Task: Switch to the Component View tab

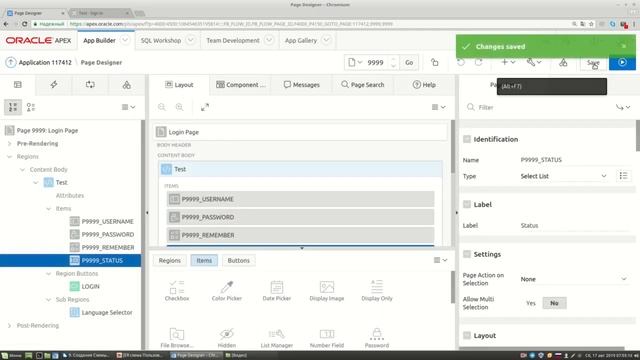Action: pos(240,85)
